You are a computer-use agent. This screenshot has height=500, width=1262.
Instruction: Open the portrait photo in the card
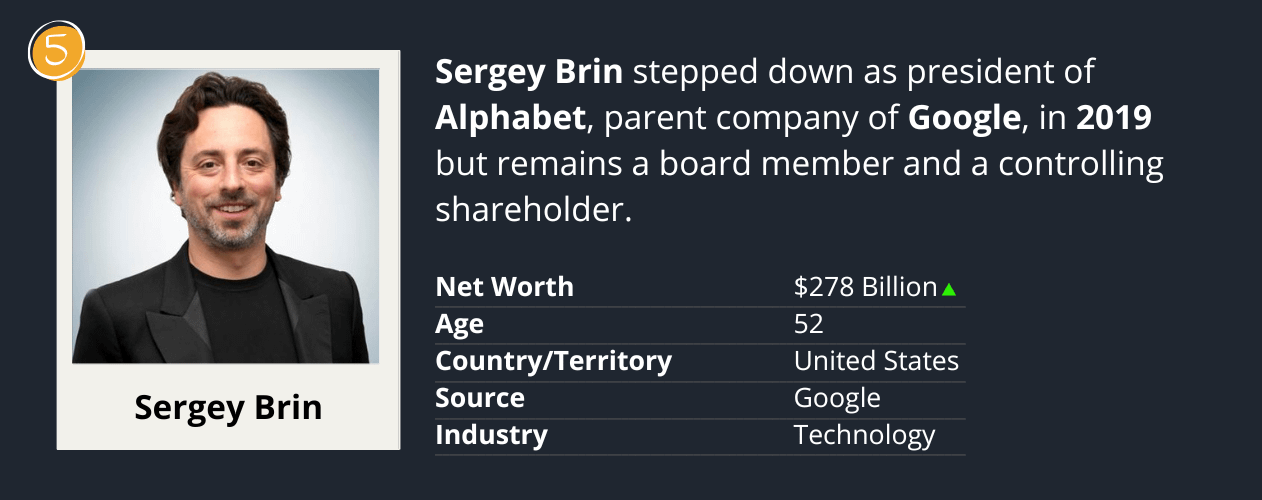tap(226, 216)
